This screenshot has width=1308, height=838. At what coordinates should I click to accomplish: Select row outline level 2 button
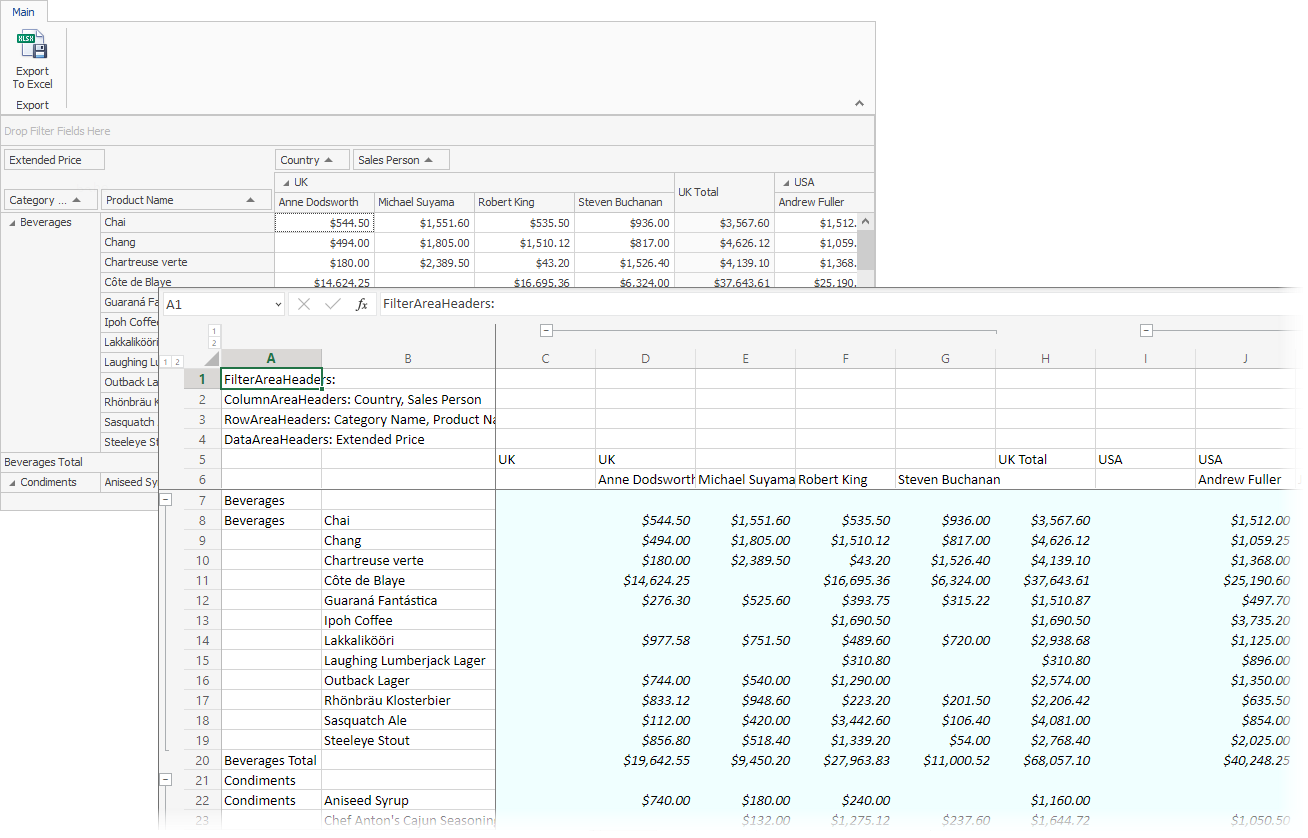[x=178, y=362]
